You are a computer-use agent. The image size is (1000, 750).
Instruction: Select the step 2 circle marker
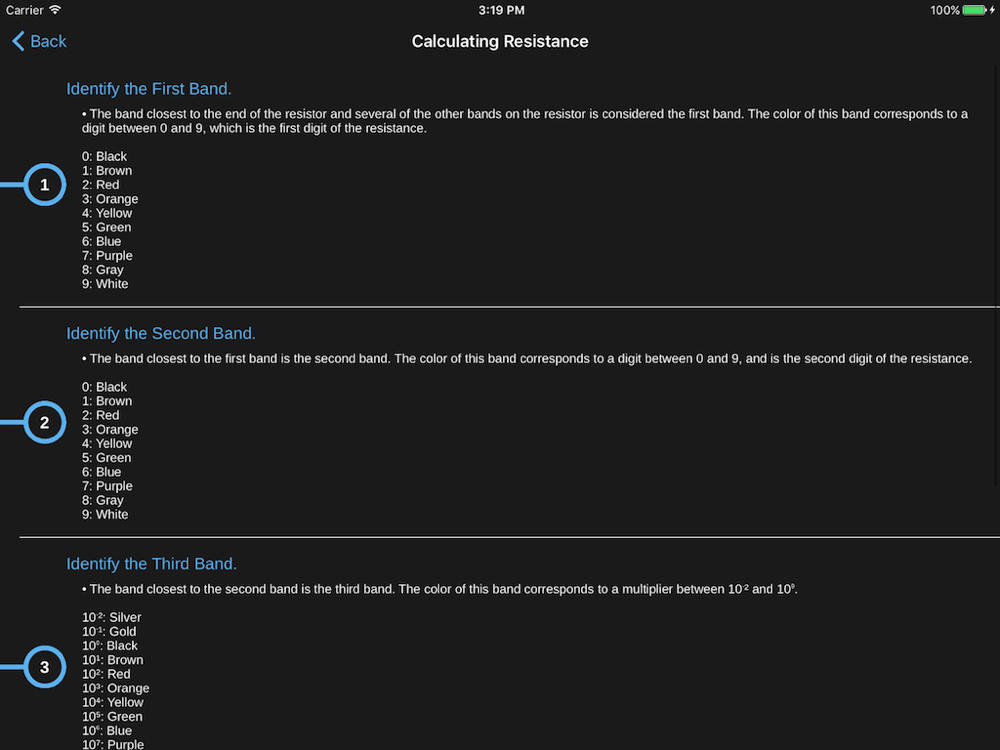(45, 422)
